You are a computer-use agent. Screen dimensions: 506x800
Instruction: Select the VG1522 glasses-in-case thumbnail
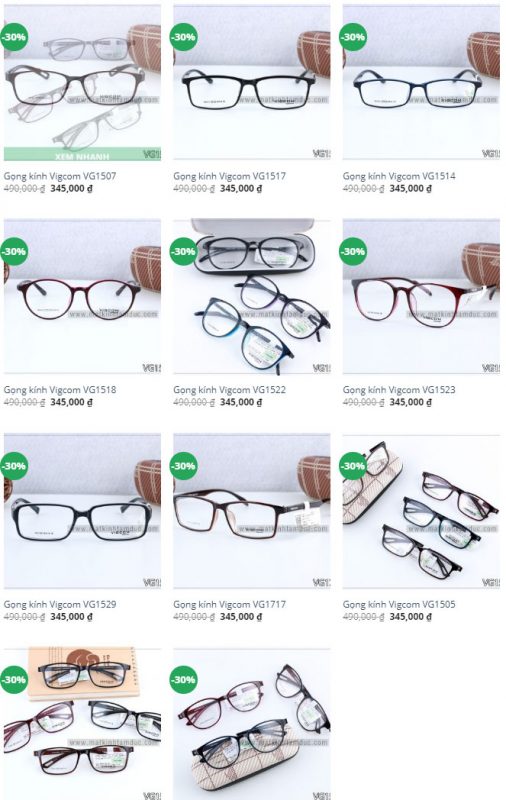251,296
